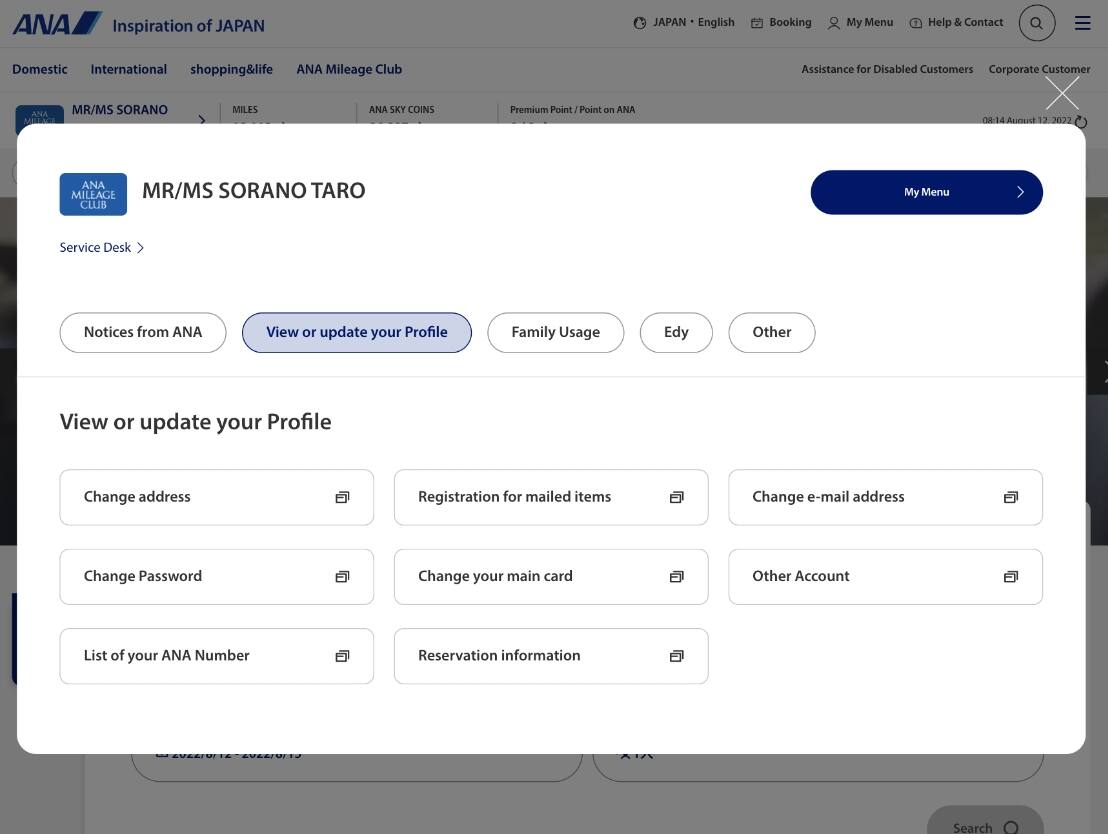Viewport: 1108px width, 834px height.
Task: Open Help & Contact in header
Action: pyautogui.click(x=956, y=23)
